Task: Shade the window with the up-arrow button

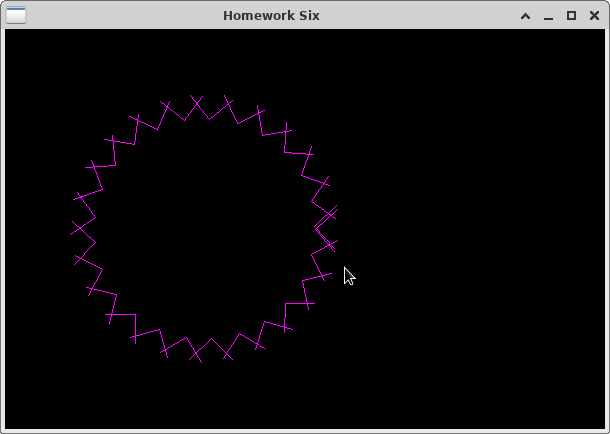Action: (525, 16)
